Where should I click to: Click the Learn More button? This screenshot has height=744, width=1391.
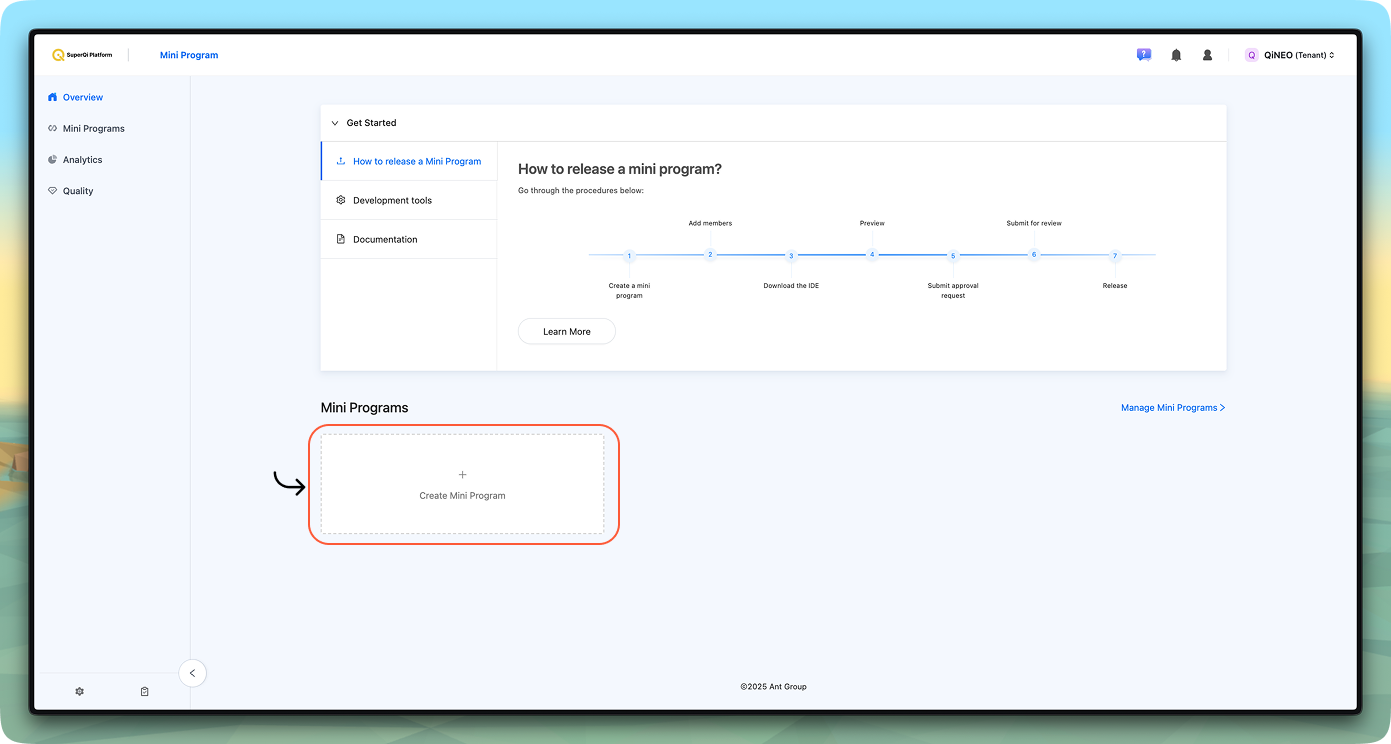tap(566, 331)
